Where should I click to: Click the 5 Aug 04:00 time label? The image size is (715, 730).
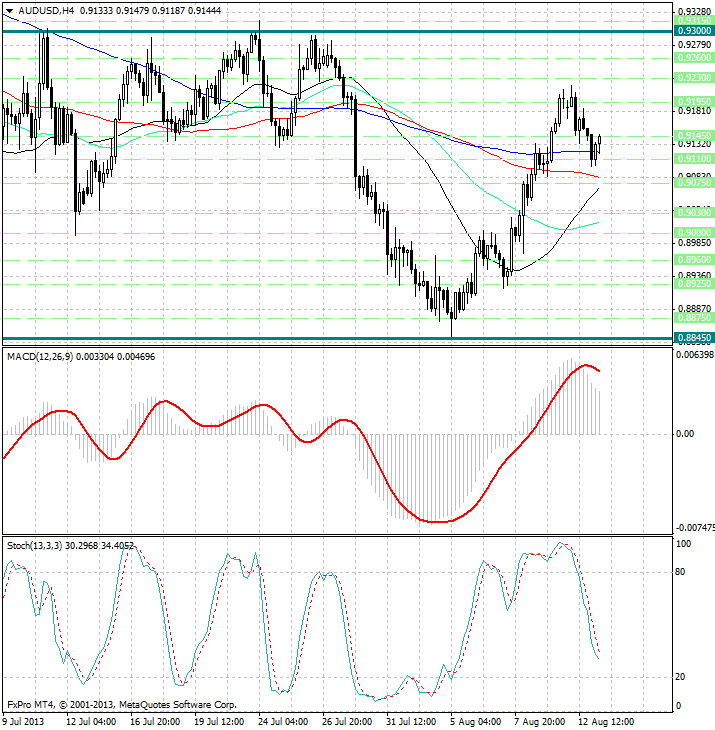476,720
